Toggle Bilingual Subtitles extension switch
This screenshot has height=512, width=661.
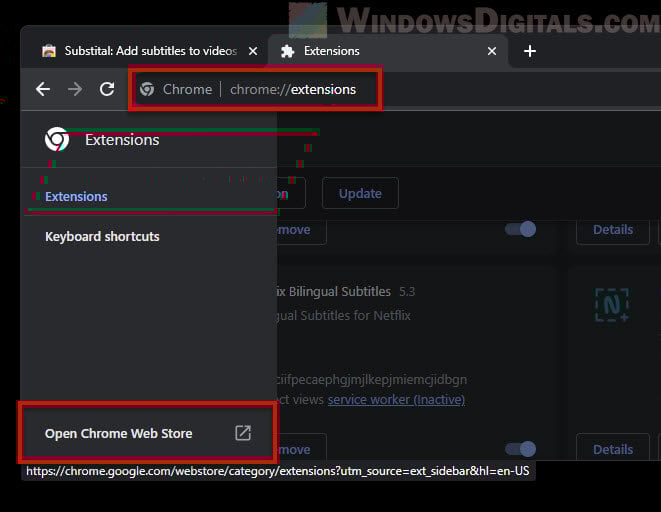click(x=521, y=449)
